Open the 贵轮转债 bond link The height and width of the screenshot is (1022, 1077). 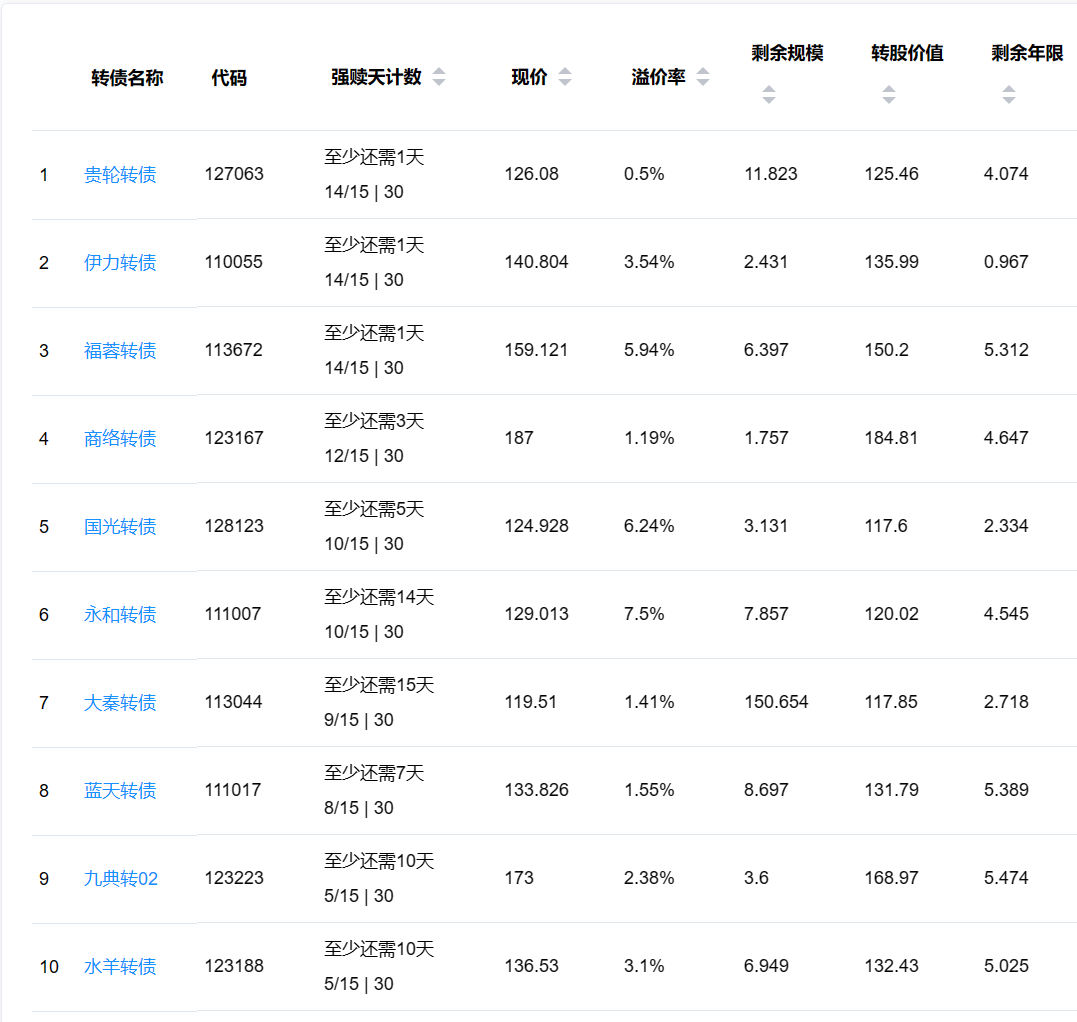click(x=120, y=175)
